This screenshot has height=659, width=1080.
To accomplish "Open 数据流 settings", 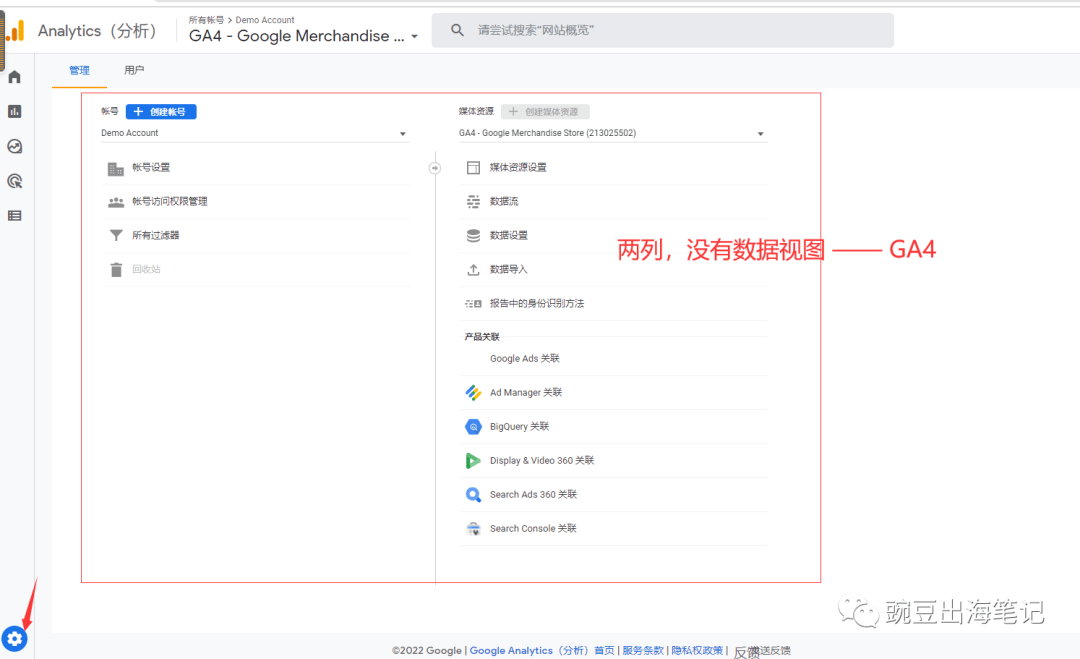I will (504, 202).
